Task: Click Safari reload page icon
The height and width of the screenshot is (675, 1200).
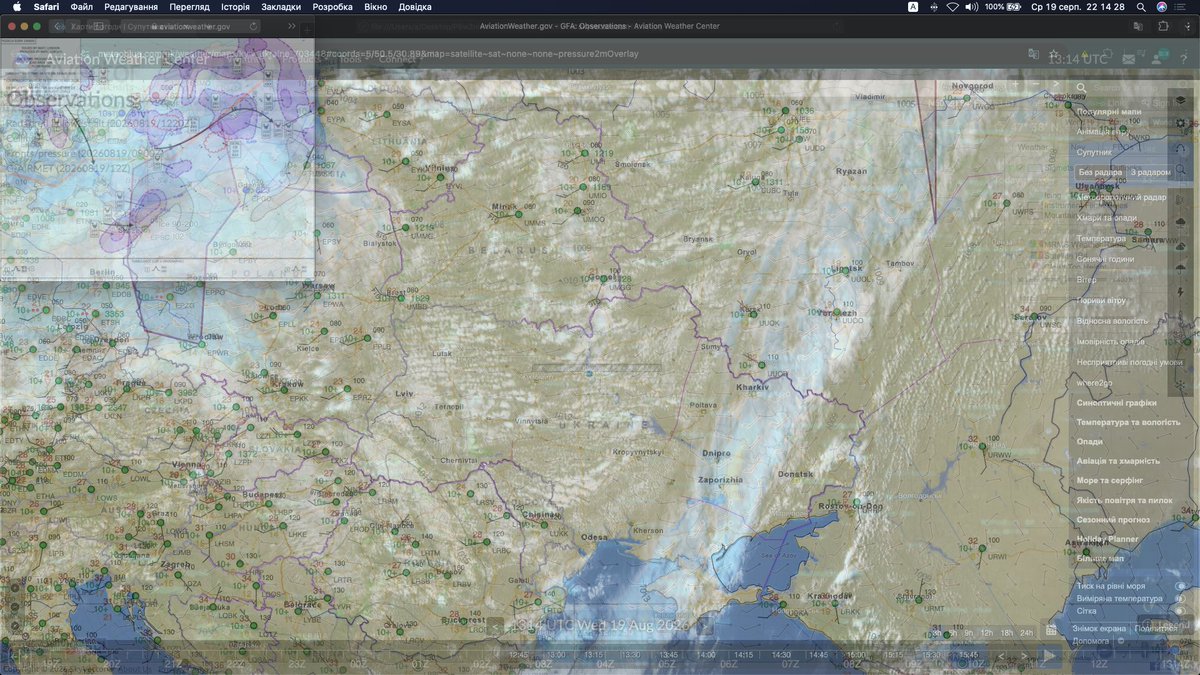Action: 253,26
